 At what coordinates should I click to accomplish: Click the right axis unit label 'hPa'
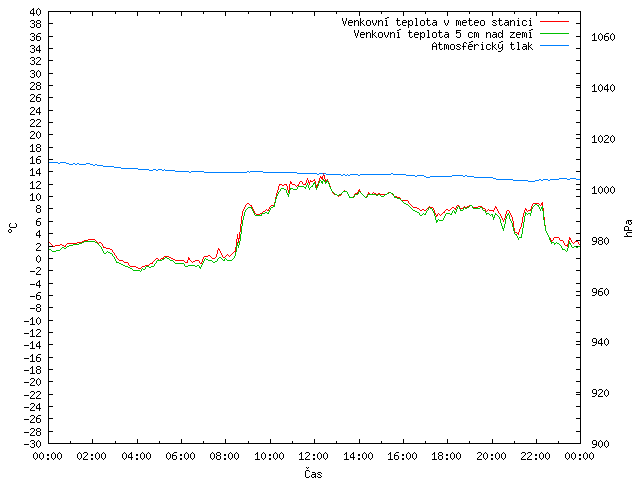tap(628, 228)
